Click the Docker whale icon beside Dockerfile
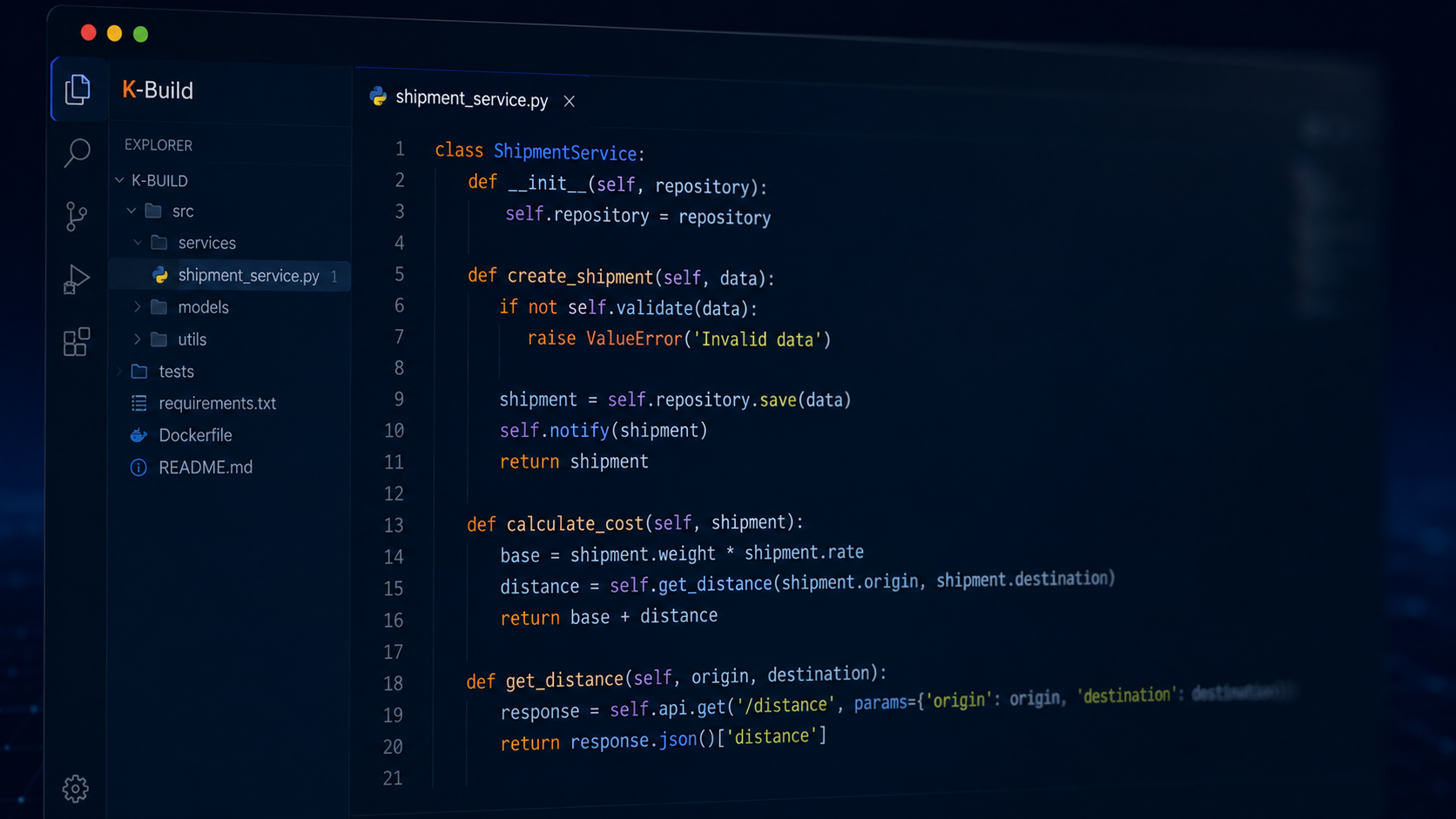 (138, 434)
